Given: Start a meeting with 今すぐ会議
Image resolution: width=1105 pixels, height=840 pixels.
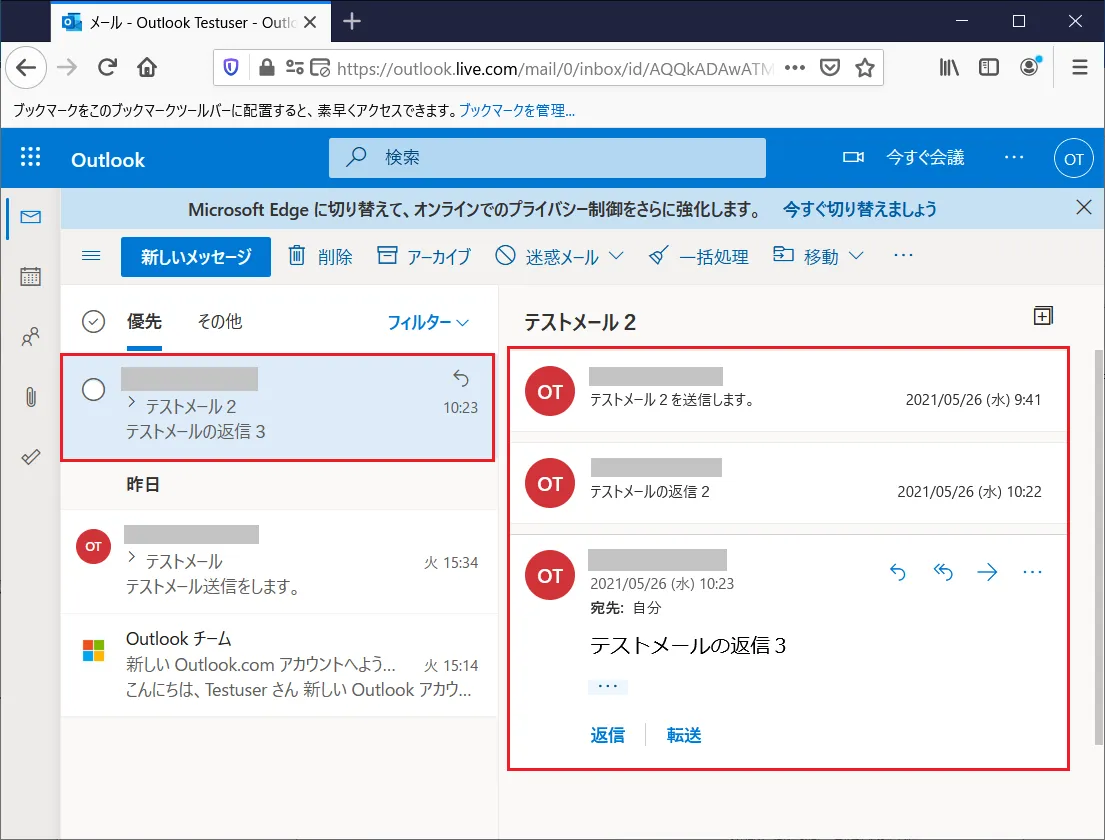Looking at the screenshot, I should tap(903, 157).
